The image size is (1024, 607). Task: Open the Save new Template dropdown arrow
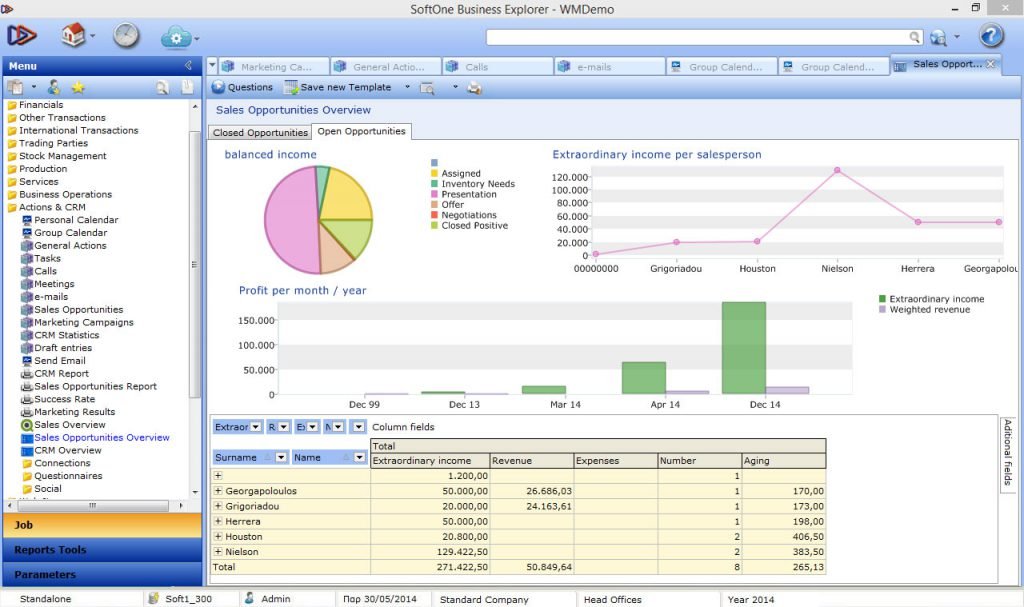pos(408,87)
